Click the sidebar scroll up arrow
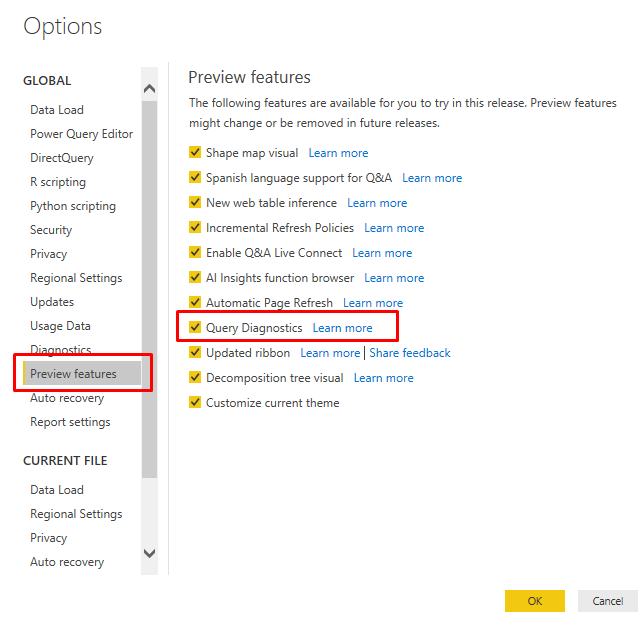 150,88
